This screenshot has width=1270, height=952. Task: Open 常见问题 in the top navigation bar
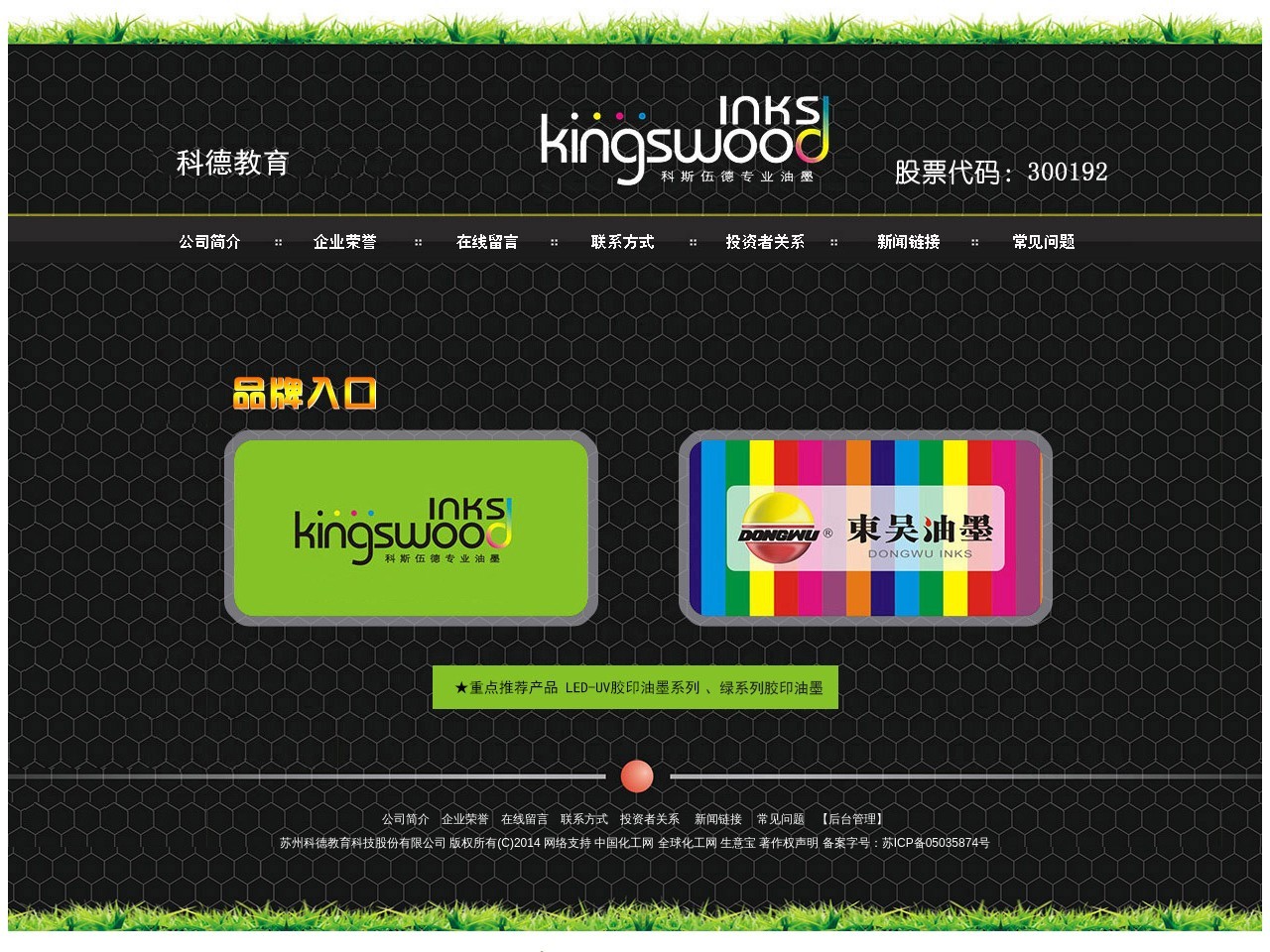pyautogui.click(x=1044, y=242)
